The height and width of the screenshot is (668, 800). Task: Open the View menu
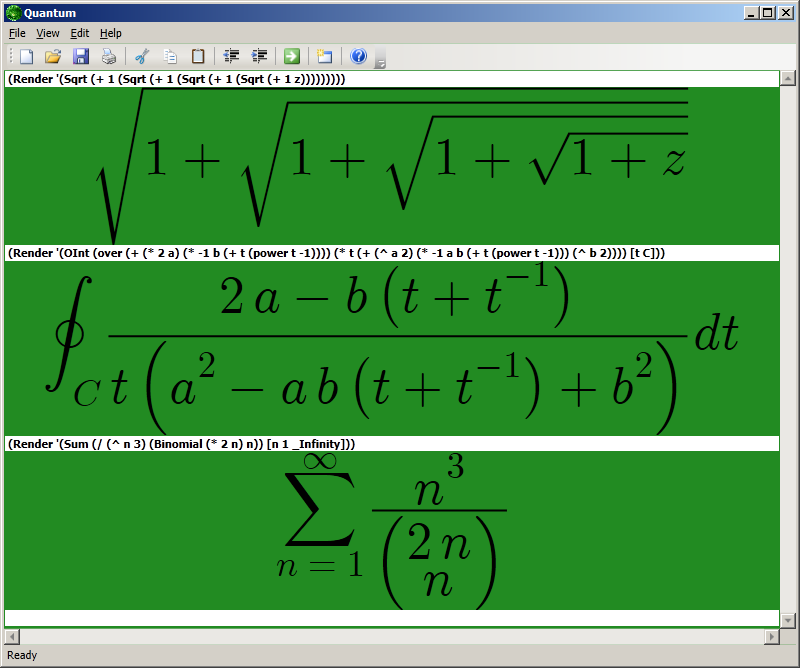[x=47, y=33]
